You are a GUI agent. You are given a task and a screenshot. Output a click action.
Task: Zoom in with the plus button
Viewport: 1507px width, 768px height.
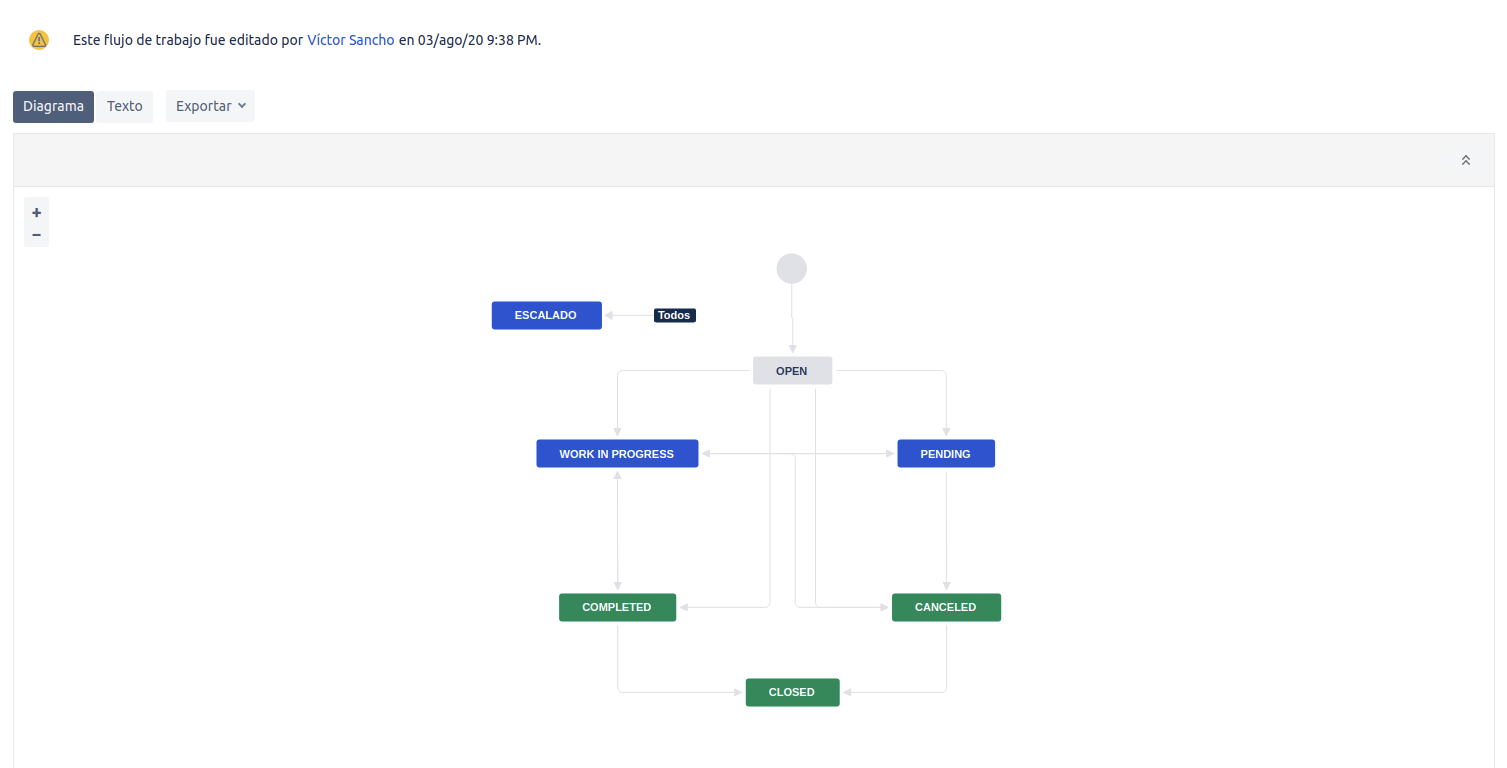pyautogui.click(x=37, y=212)
